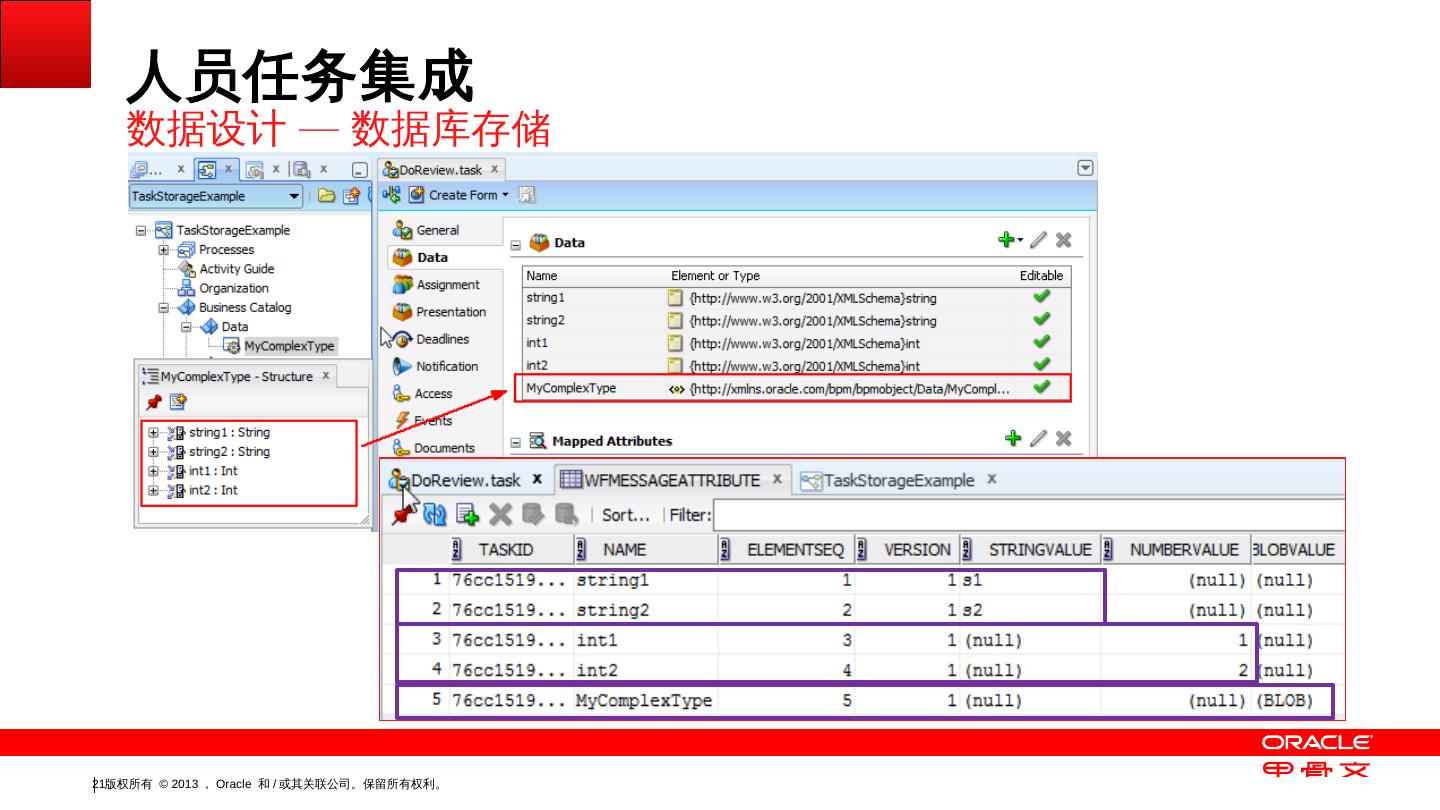This screenshot has height=810, width=1440.
Task: Toggle the Editable checkmark for MyComplexType
Action: (x=1041, y=388)
